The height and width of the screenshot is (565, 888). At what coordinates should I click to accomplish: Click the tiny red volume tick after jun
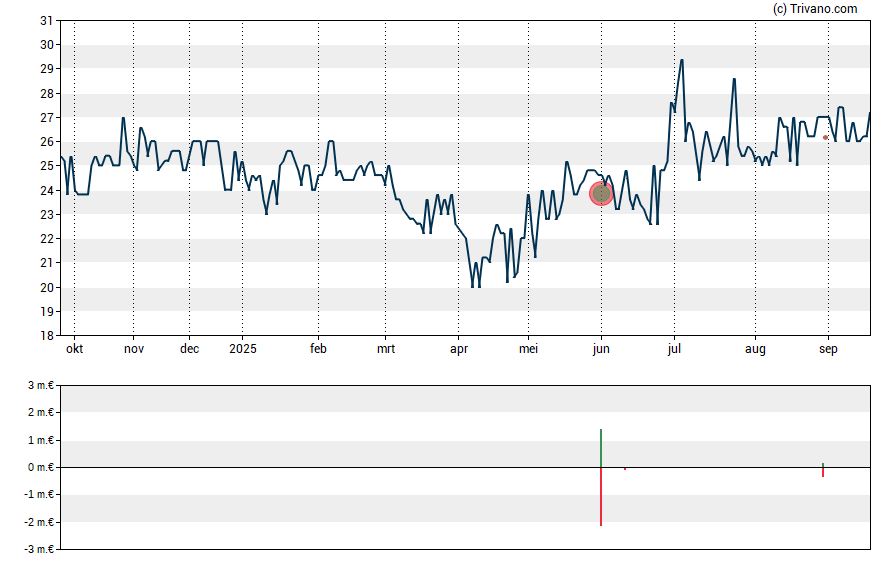pos(625,469)
